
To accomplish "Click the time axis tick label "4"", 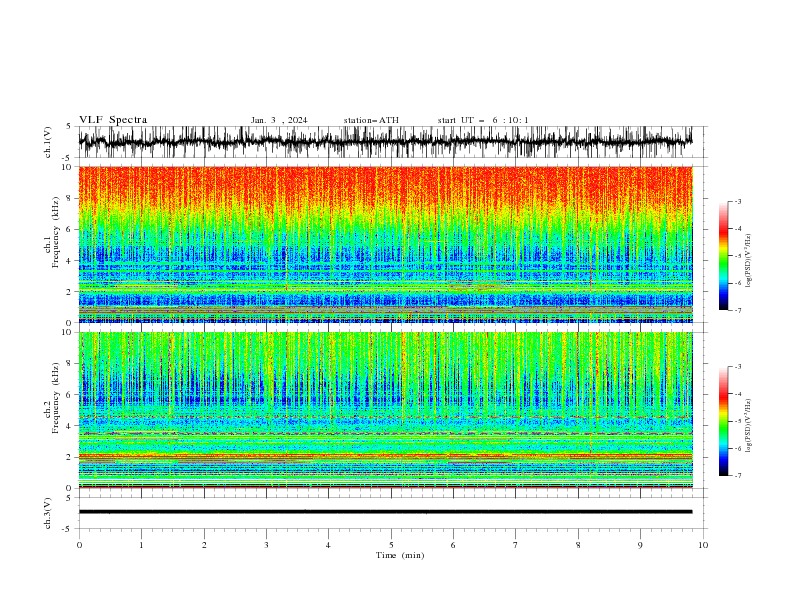I will coord(328,545).
